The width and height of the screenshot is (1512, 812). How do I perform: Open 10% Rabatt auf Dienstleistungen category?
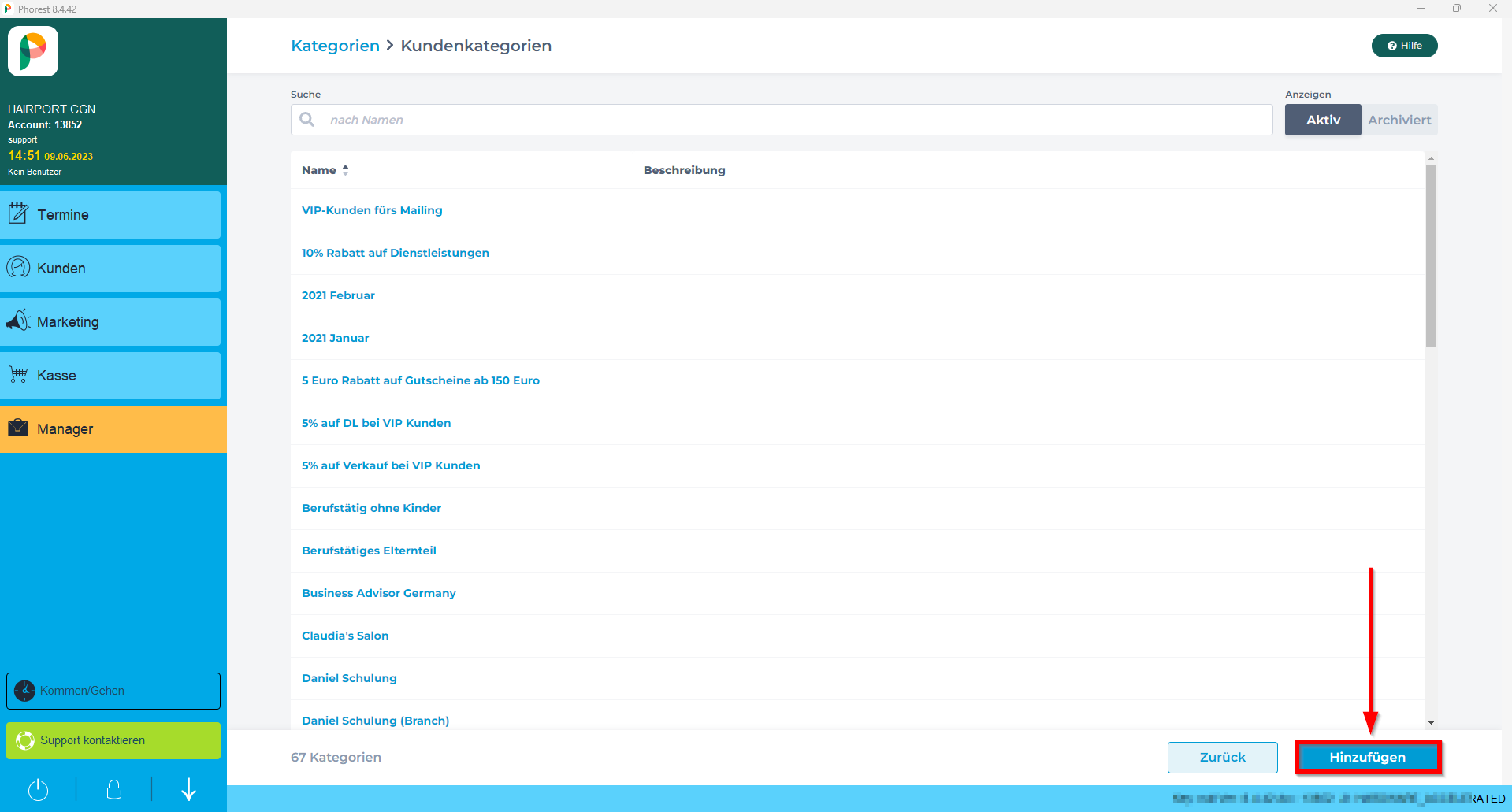point(396,253)
